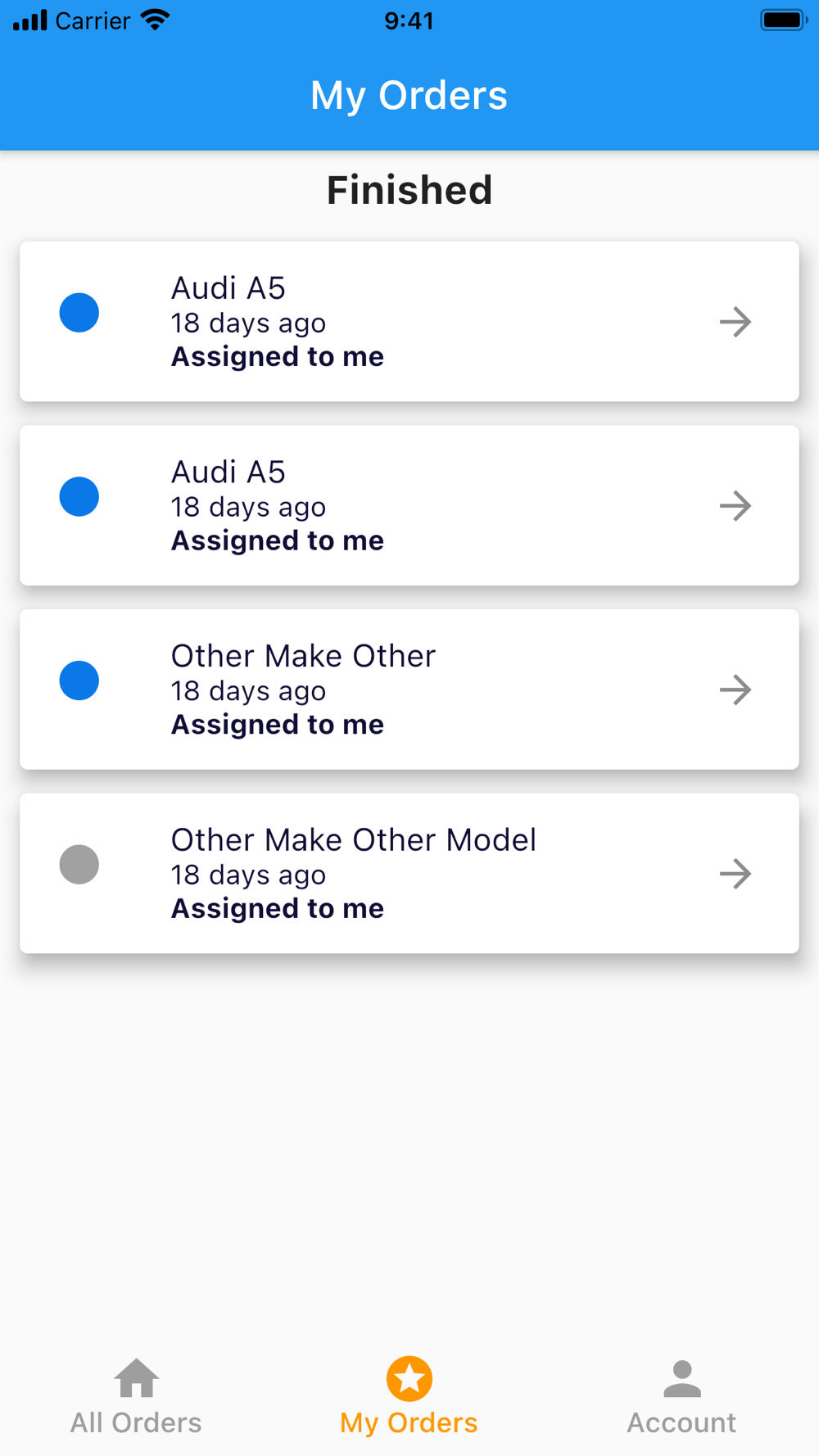This screenshot has height=1456, width=819.
Task: Select the My Orders tab label
Action: point(409,1422)
